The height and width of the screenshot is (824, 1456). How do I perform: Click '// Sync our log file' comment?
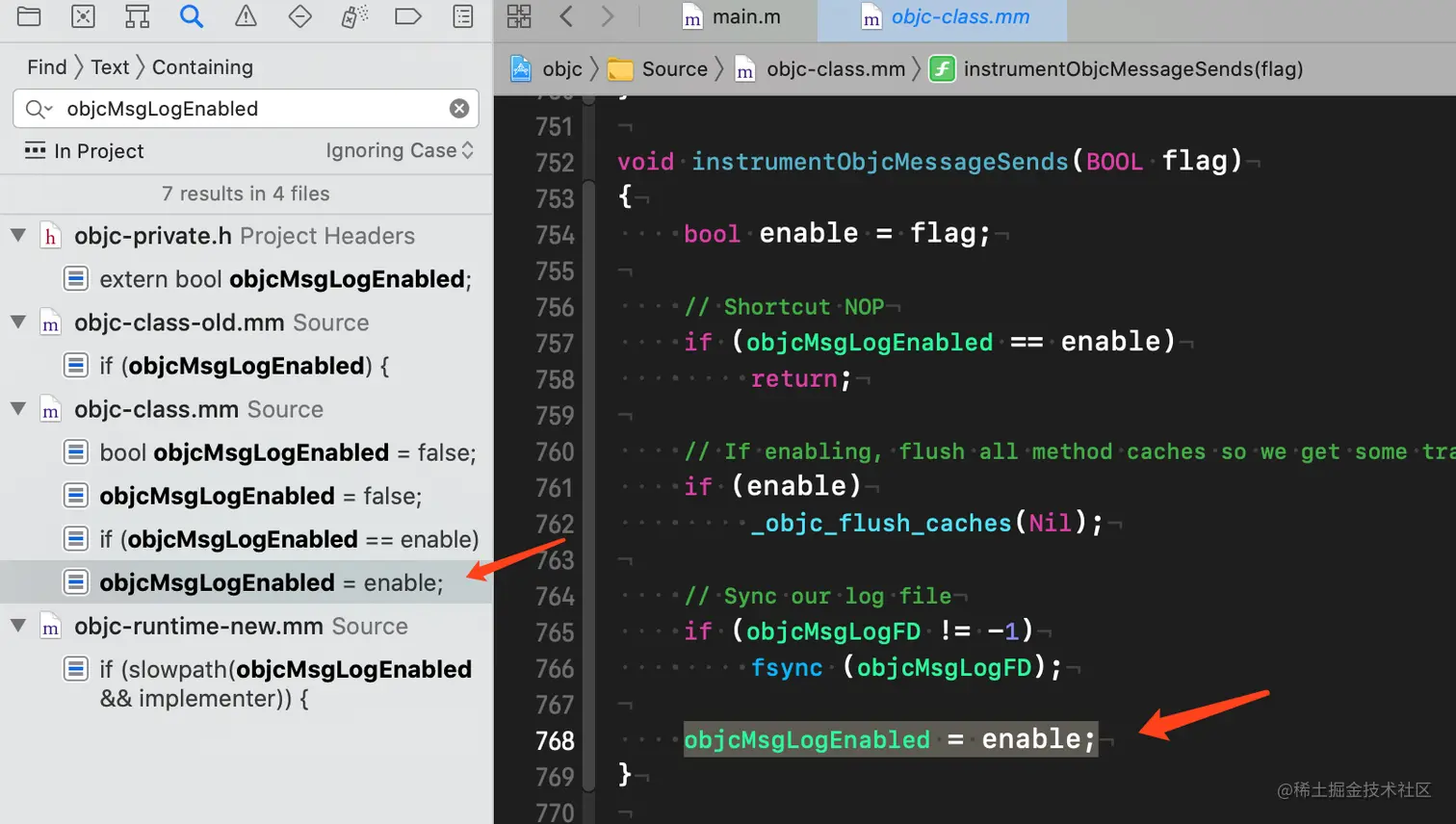point(818,596)
